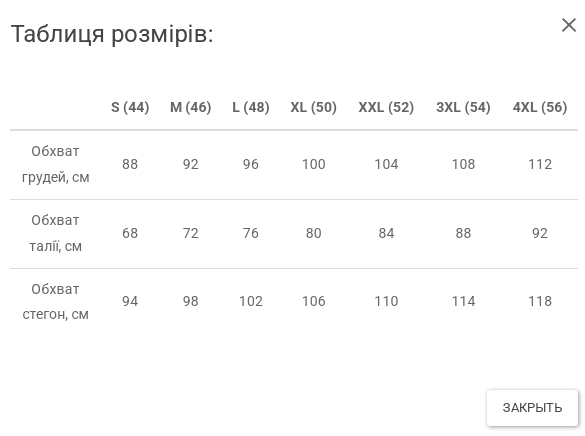The height and width of the screenshot is (436, 585).
Task: Select the XXL (52) column header
Action: click(386, 107)
